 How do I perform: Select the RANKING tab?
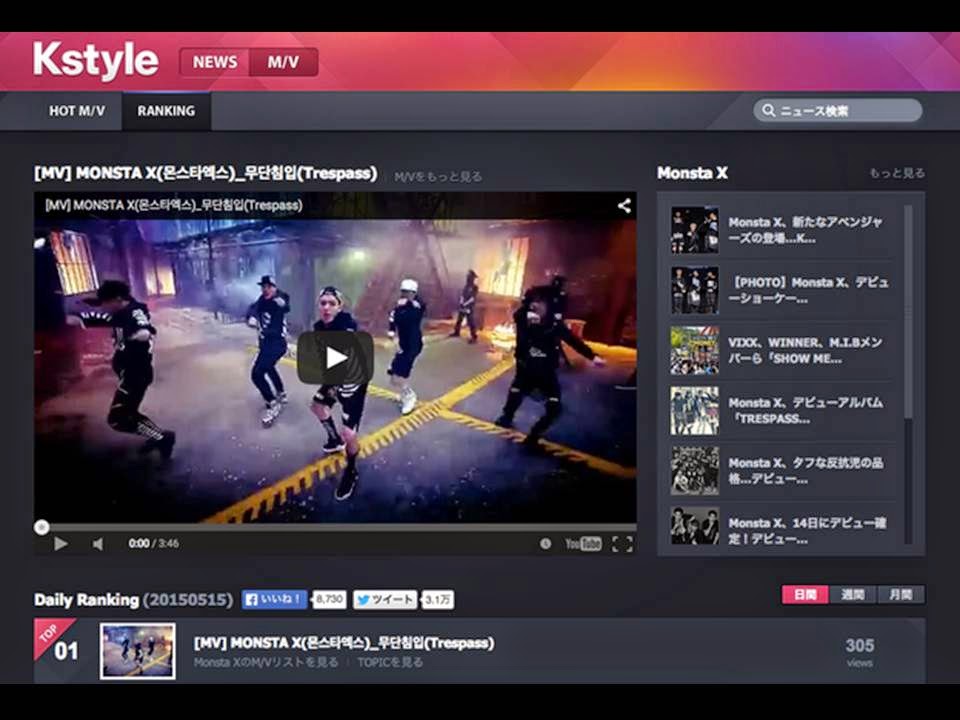point(166,111)
